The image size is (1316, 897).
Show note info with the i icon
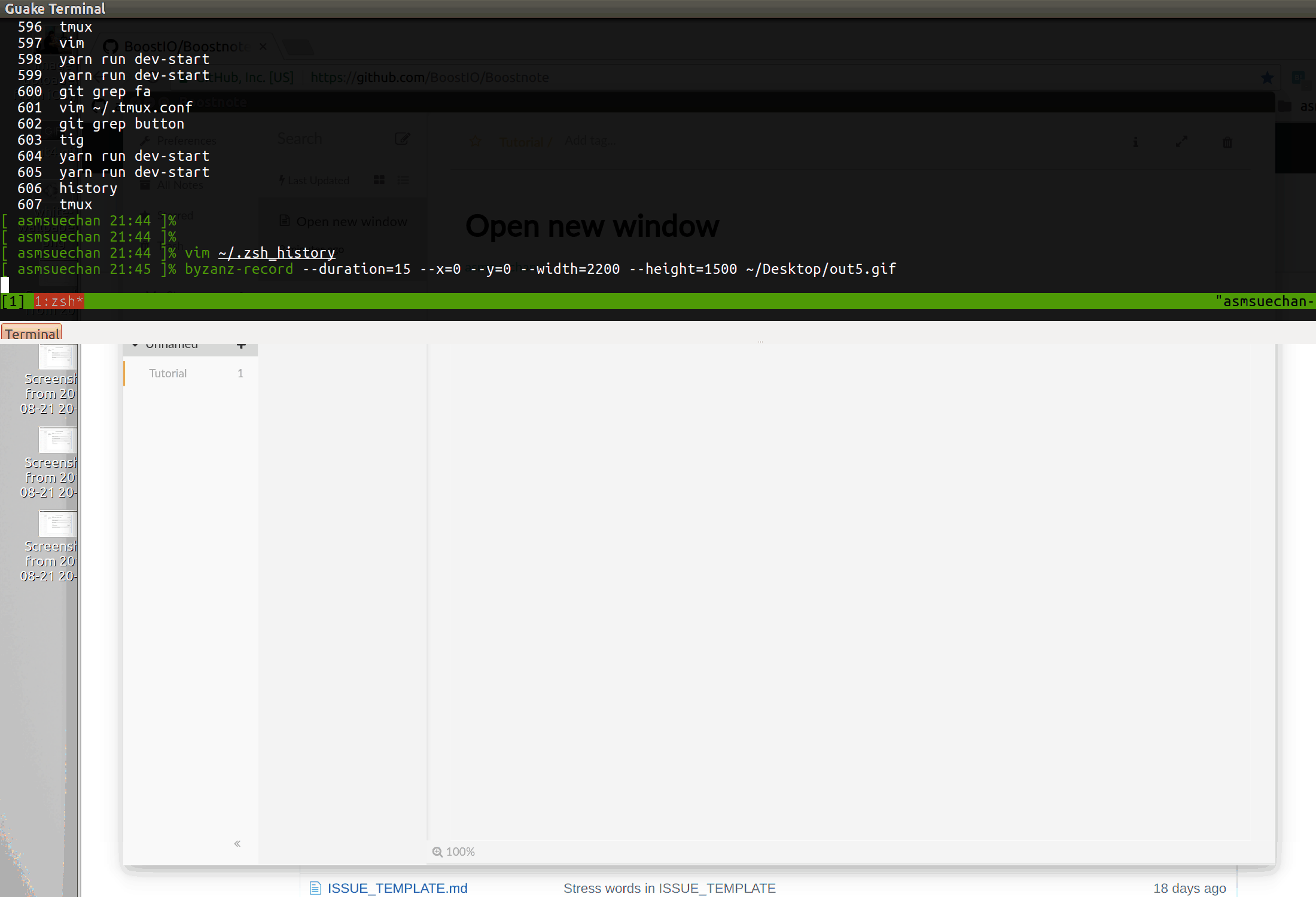tap(1135, 142)
